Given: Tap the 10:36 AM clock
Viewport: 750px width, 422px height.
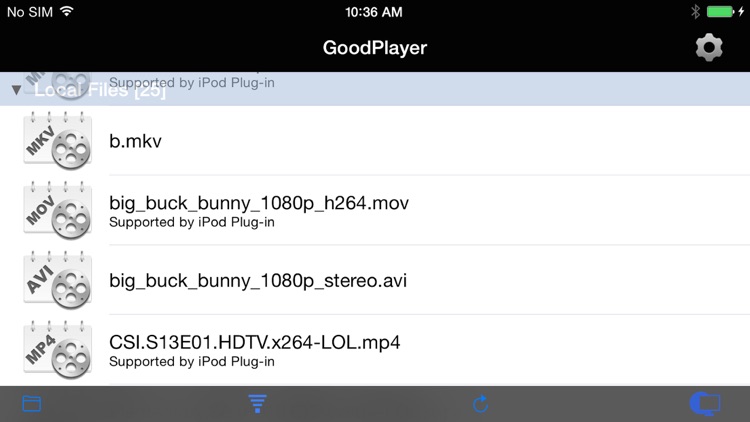Looking at the screenshot, I should [374, 12].
